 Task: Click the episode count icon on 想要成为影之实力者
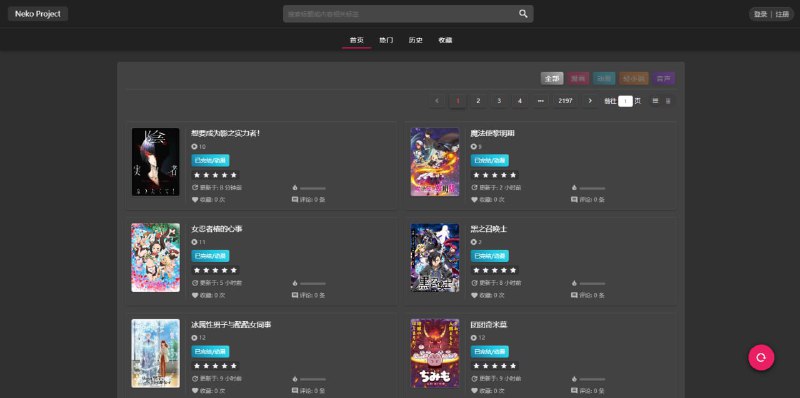tap(194, 146)
